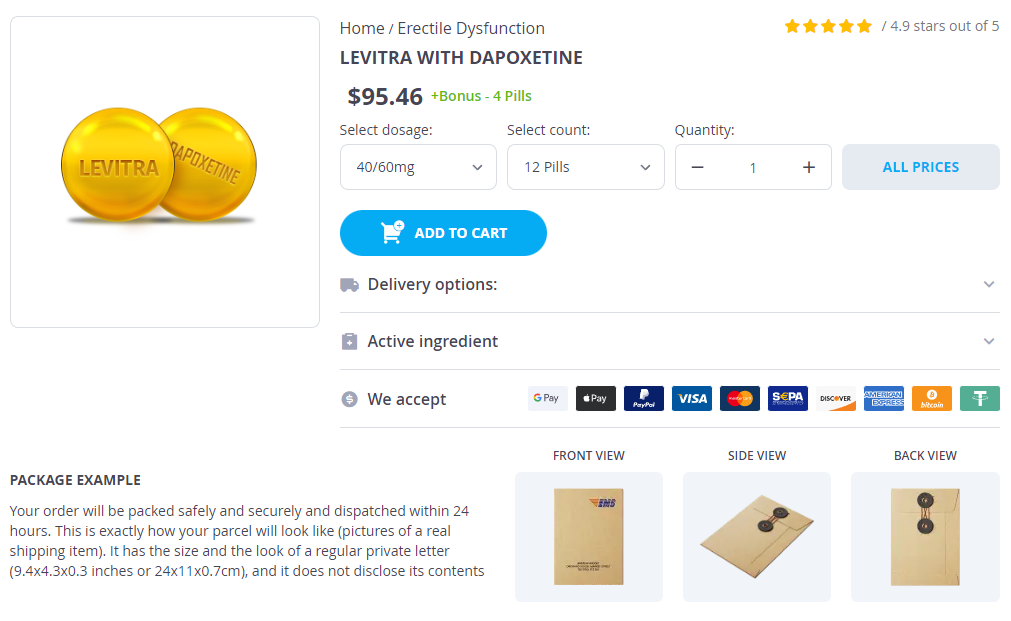Screen dimensions: 1011x621
Task: Click the Discover card icon
Action: tap(836, 398)
